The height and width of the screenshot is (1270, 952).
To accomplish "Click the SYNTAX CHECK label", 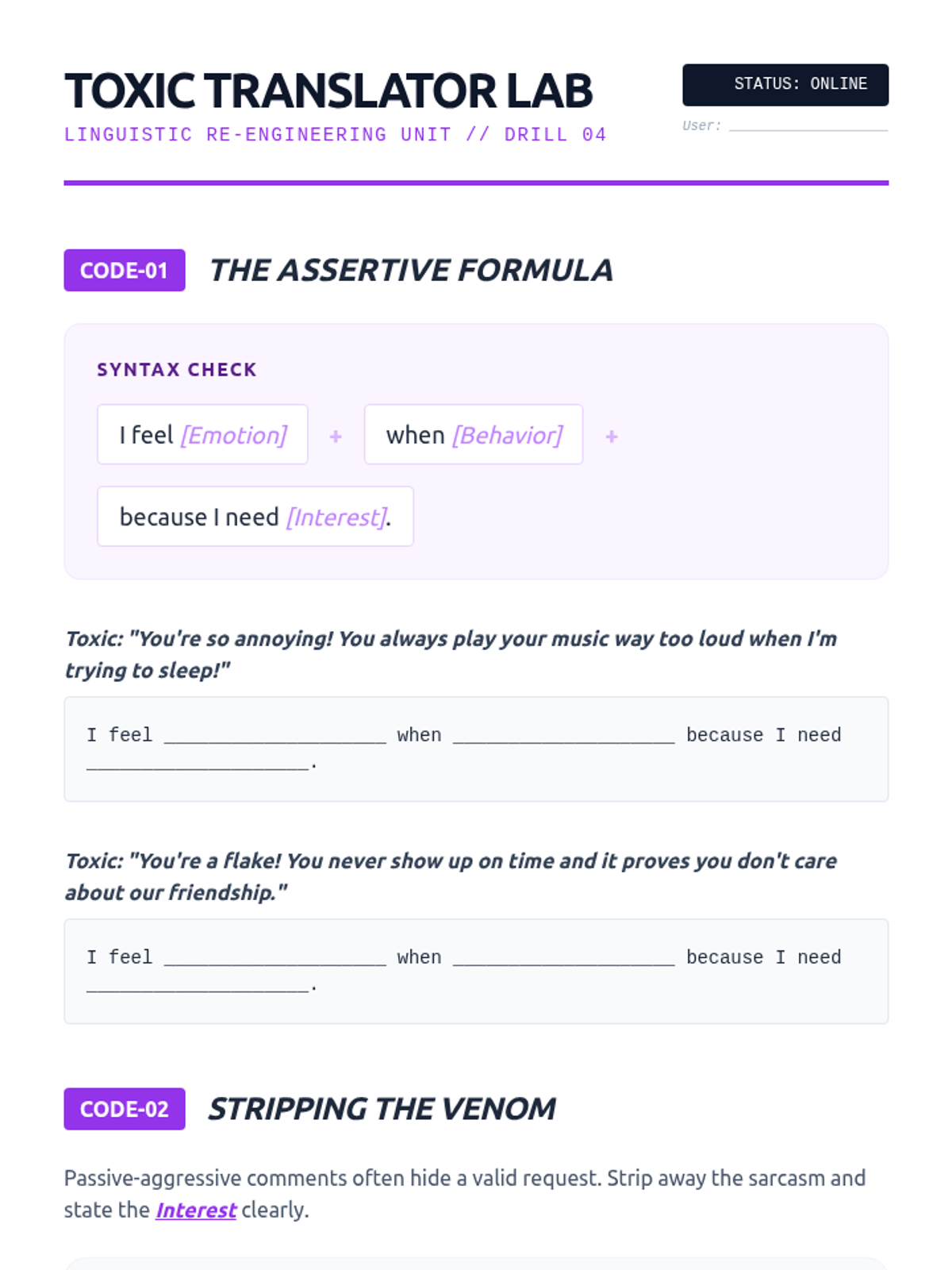I will tap(177, 370).
